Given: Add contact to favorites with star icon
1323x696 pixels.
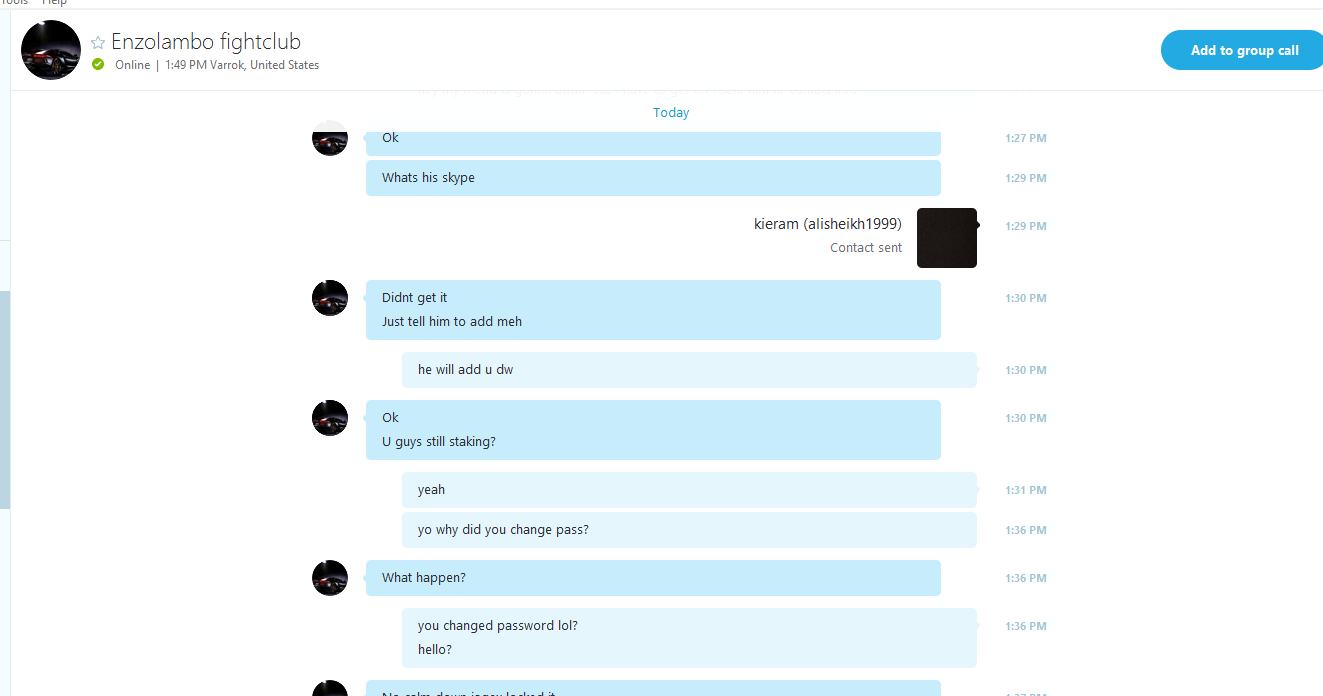Looking at the screenshot, I should (98, 42).
